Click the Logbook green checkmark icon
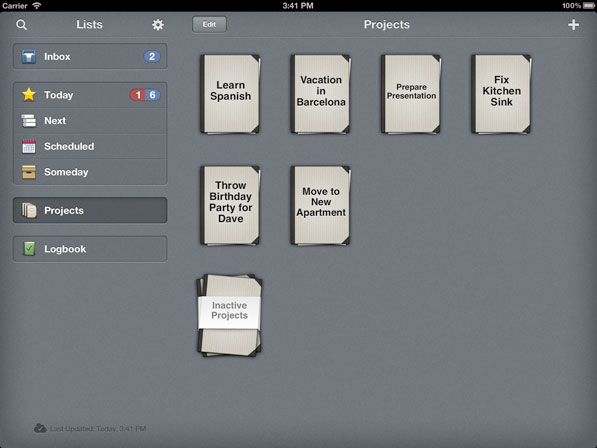The image size is (597, 448). pos(29,249)
